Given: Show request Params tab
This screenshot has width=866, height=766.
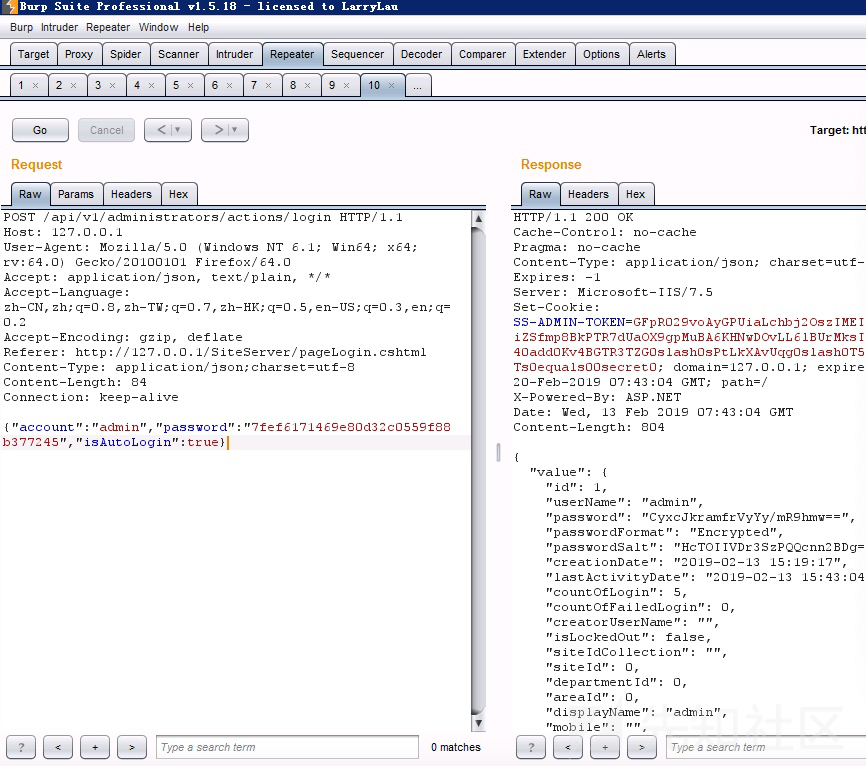Looking at the screenshot, I should 76,194.
